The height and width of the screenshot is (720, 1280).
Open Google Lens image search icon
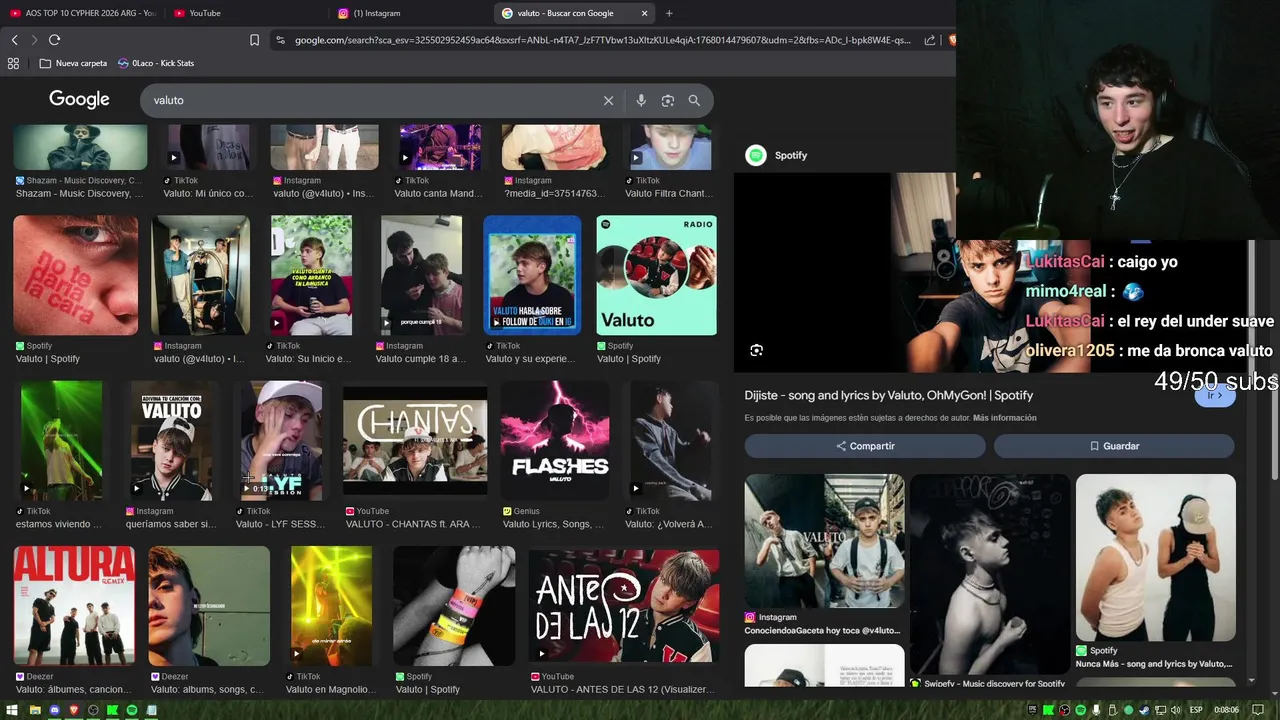coord(668,100)
